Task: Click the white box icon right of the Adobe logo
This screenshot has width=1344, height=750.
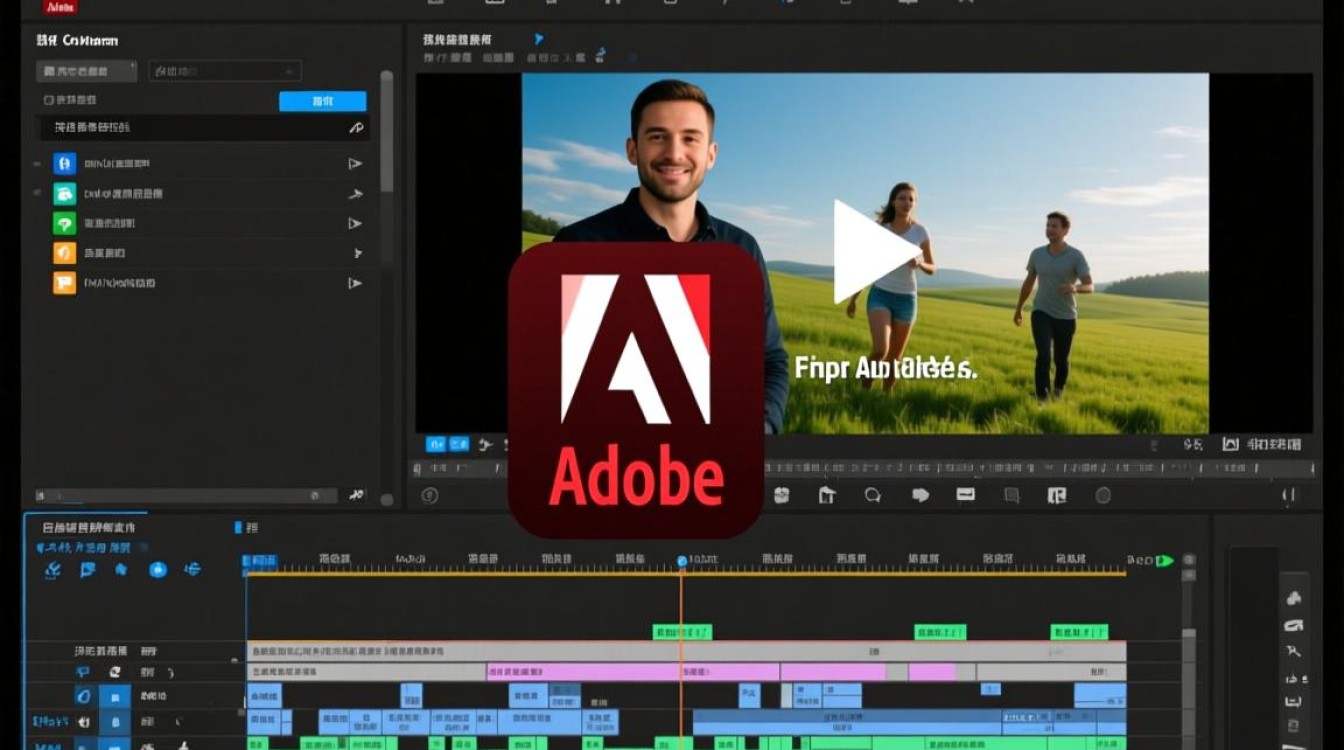Action: click(x=782, y=495)
